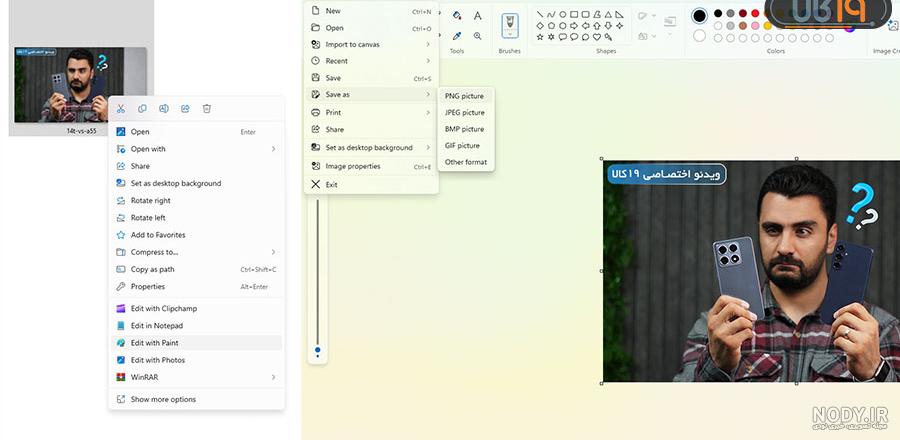Click Save in the File menu
This screenshot has height=440, width=900.
(x=371, y=78)
